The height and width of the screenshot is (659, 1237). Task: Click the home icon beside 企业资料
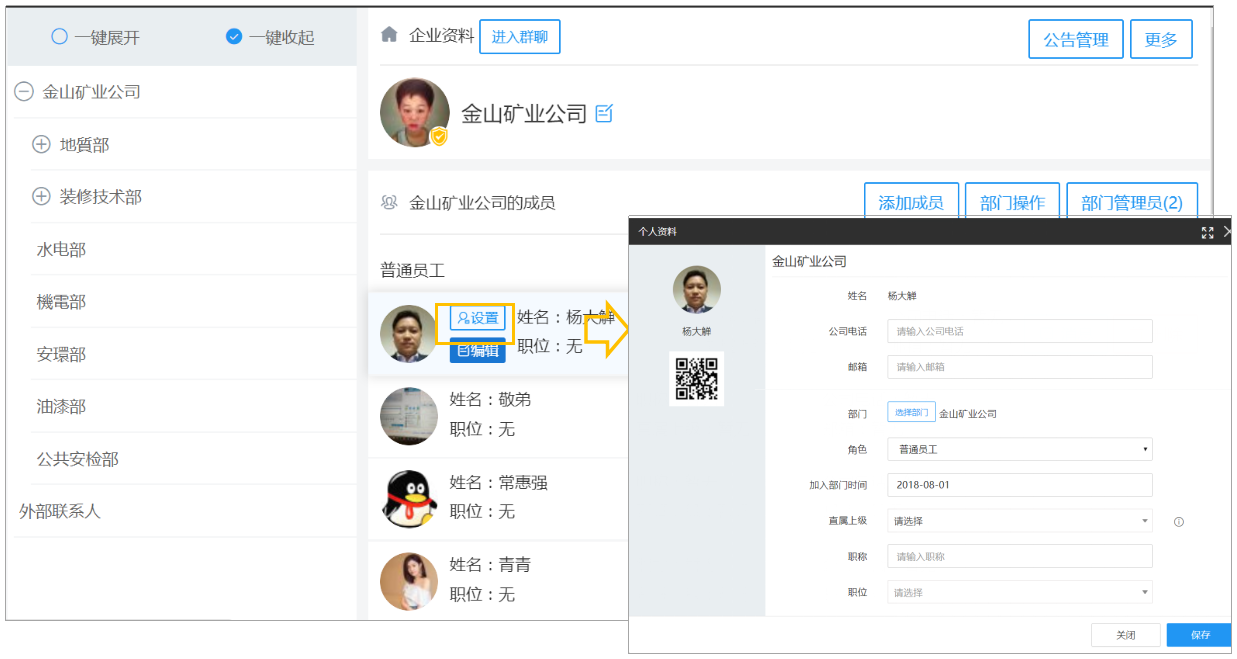pyautogui.click(x=390, y=35)
